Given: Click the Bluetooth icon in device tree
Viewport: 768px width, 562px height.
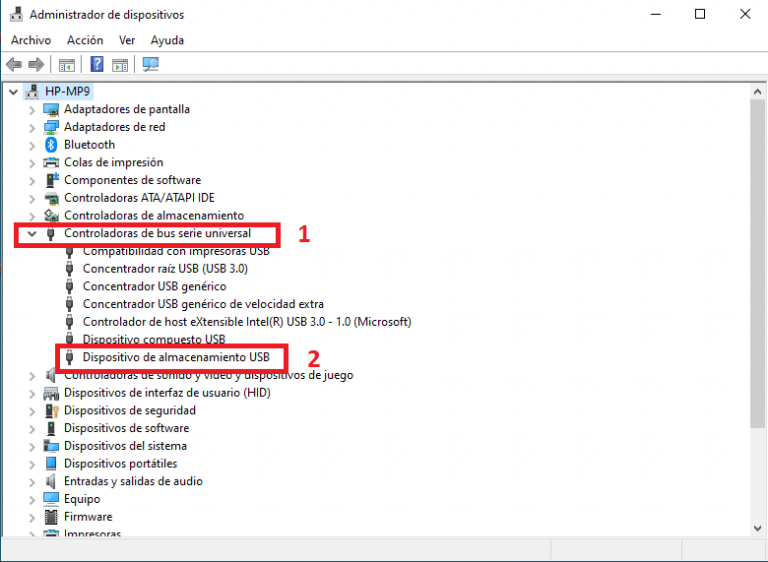Looking at the screenshot, I should pos(52,145).
